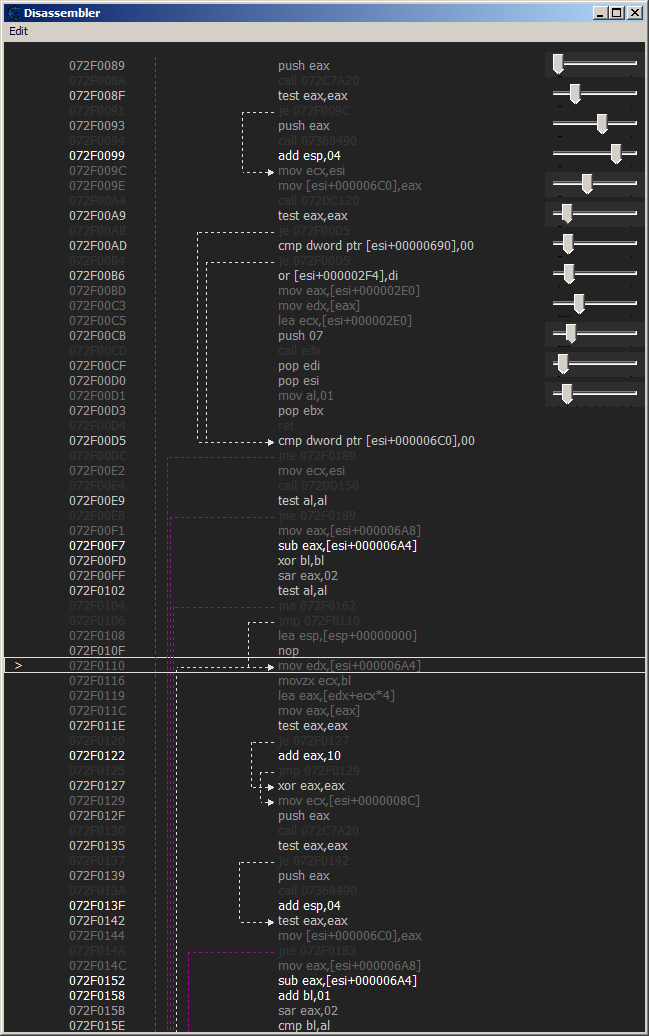
Task: Select the nop instruction at 072F010F
Action: [288, 651]
